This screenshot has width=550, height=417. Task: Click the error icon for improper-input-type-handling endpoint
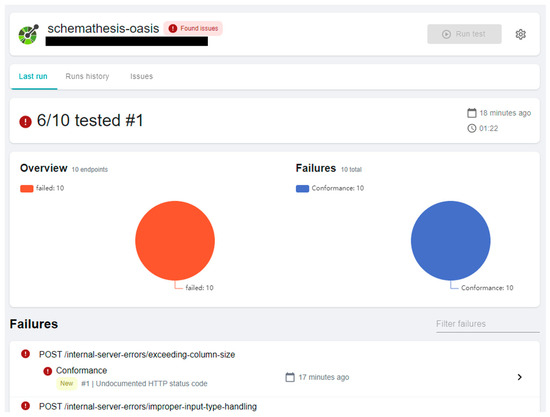click(x=25, y=406)
